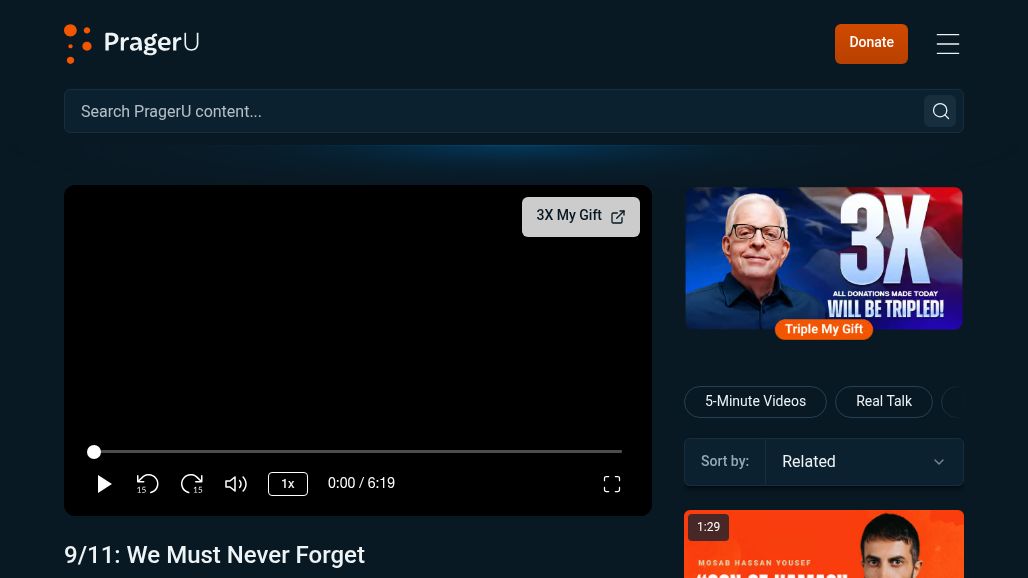Image resolution: width=1028 pixels, height=578 pixels.
Task: Select the Real Talk filter
Action: [x=884, y=401]
